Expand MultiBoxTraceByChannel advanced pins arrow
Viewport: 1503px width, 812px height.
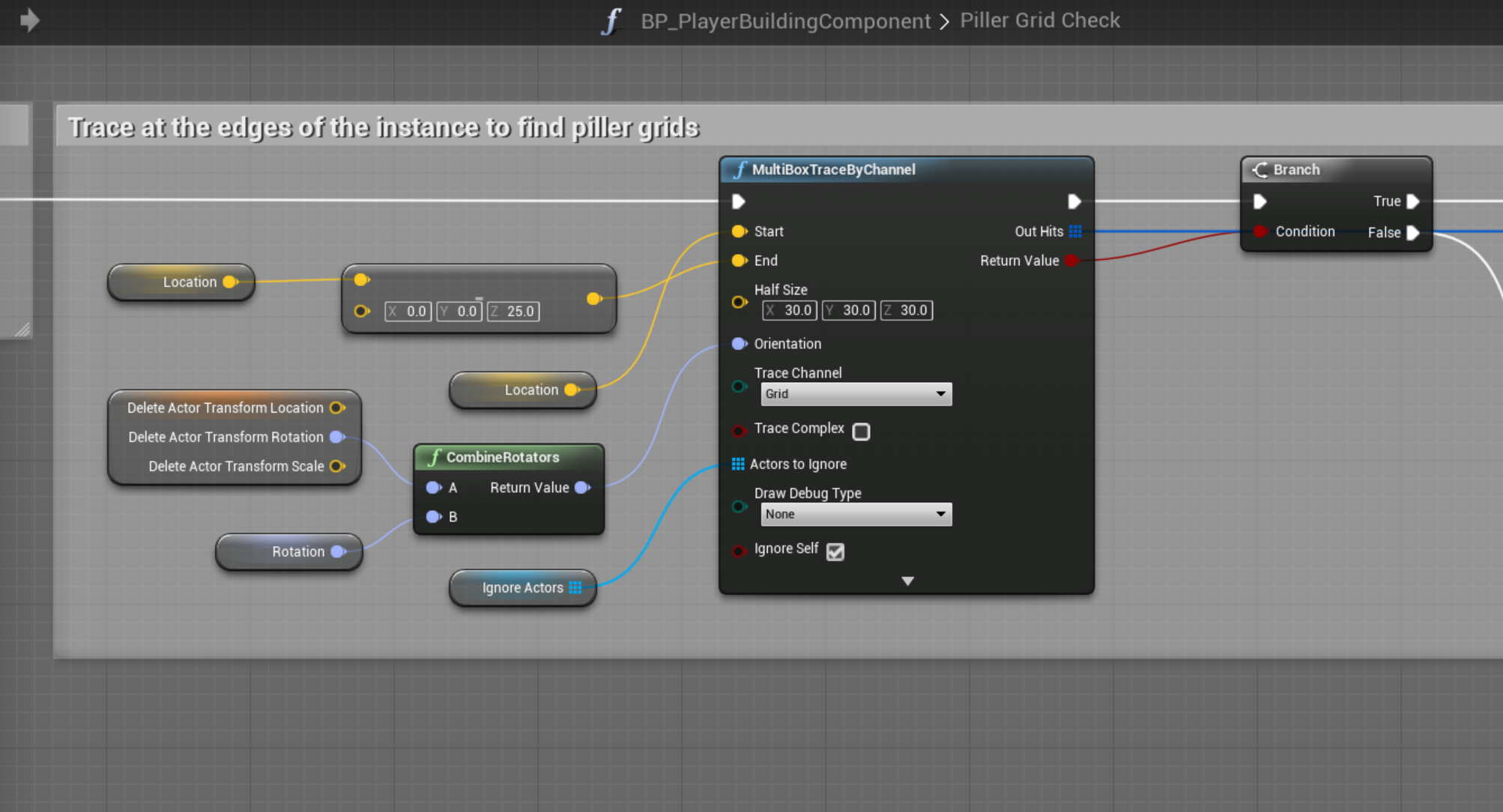point(907,581)
